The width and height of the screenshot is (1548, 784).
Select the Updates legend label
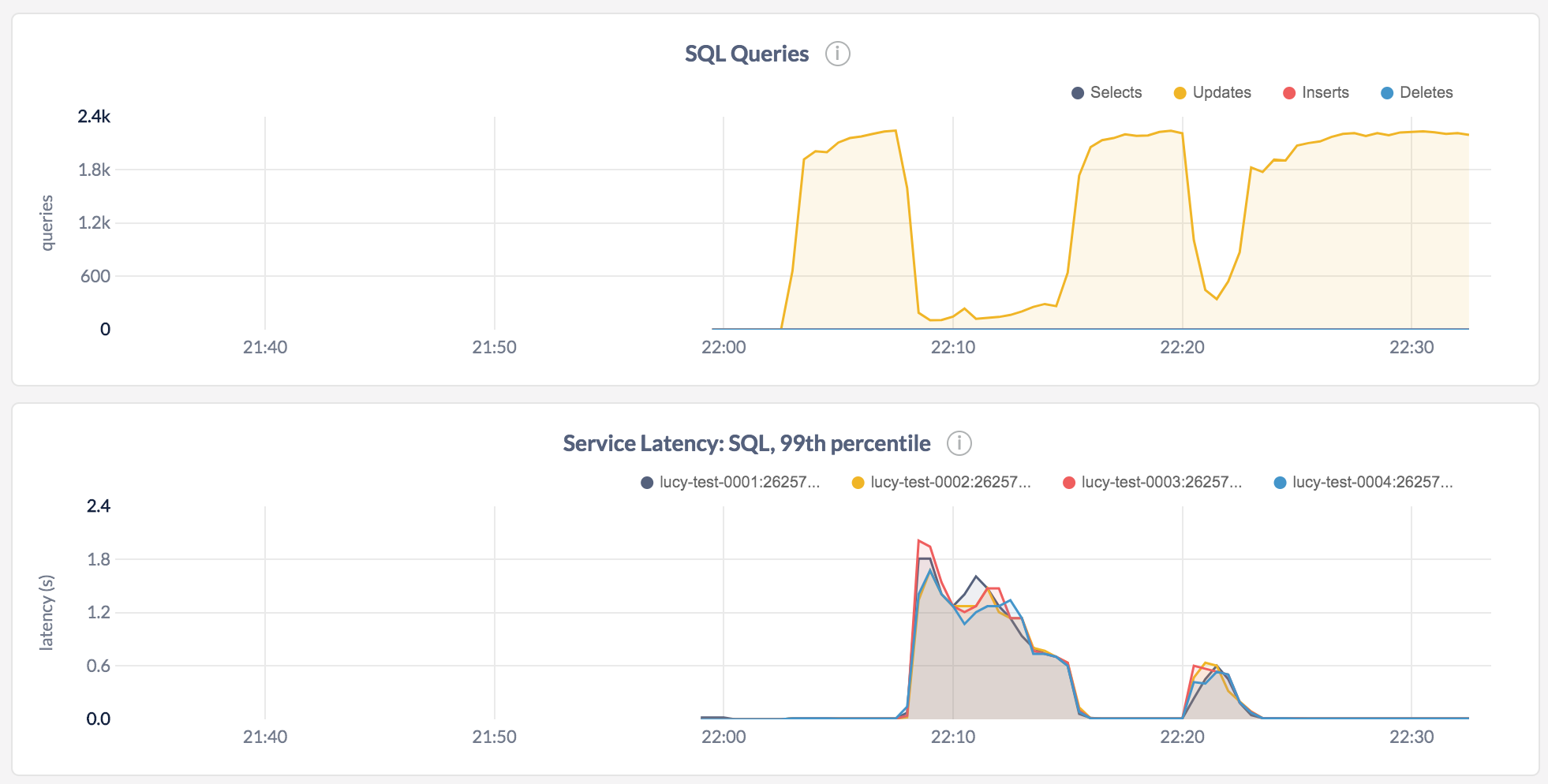pyautogui.click(x=1221, y=92)
